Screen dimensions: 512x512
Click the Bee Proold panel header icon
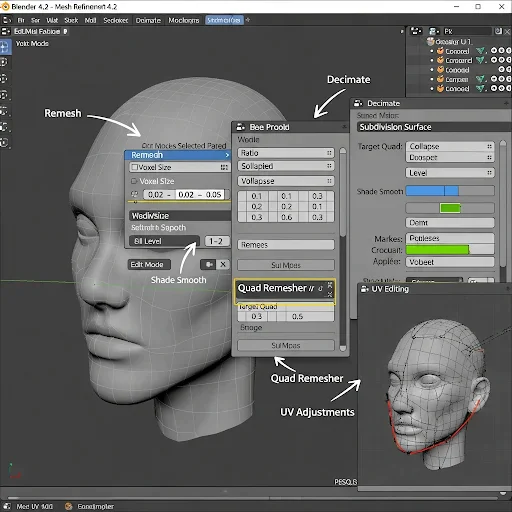point(241,127)
